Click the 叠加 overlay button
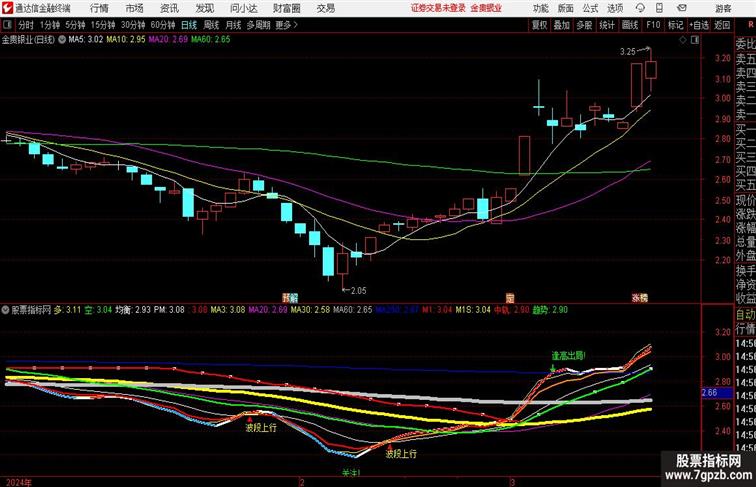Viewport: 756px width, 487px height. click(x=562, y=25)
